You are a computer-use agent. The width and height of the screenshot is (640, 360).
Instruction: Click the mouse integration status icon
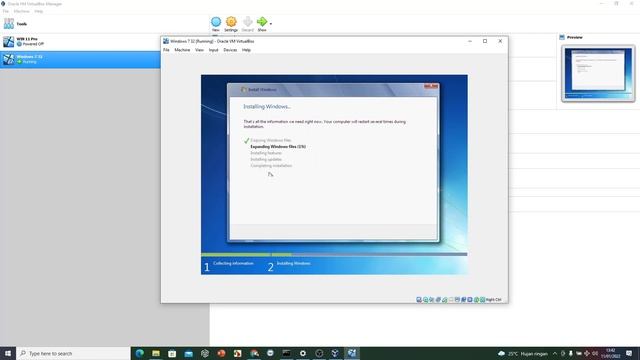476,300
